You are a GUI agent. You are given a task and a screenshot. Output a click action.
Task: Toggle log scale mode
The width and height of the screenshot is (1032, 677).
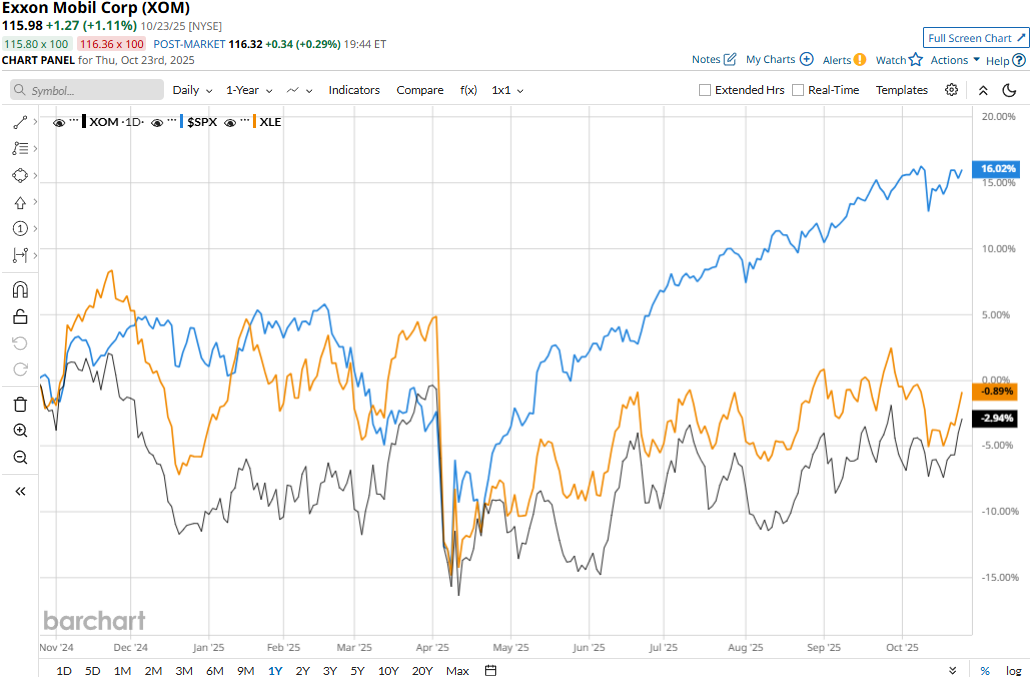pos(1014,670)
